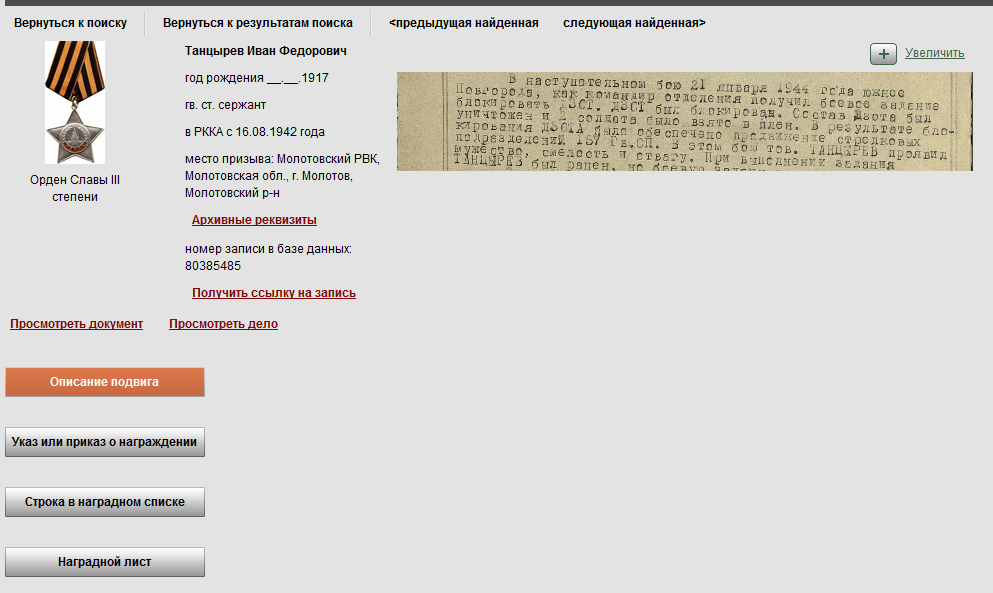Click the scanned award document excerpt

pos(685,121)
